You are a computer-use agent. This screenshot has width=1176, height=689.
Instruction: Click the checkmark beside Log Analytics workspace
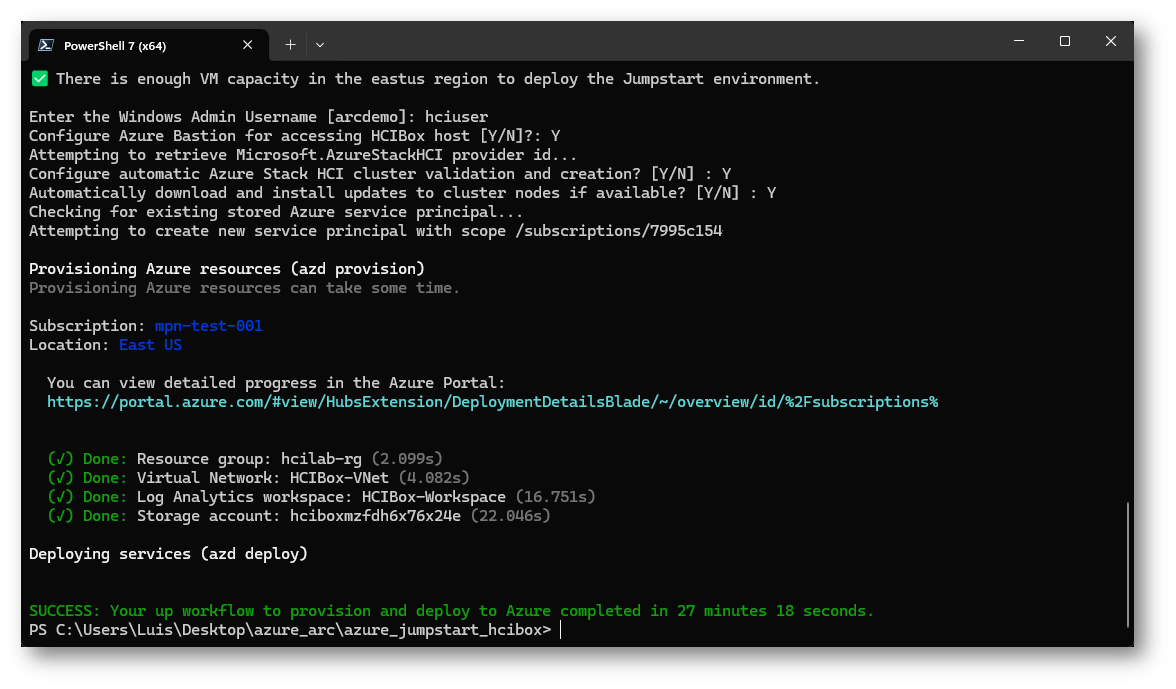click(59, 497)
